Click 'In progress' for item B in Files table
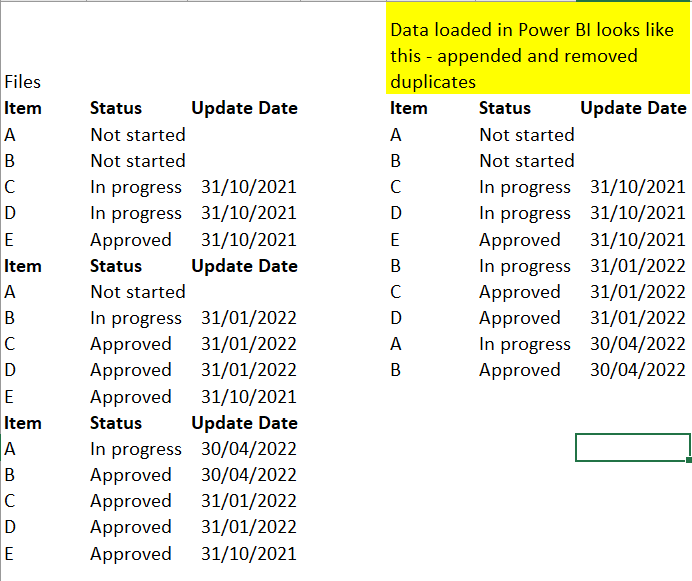692x581 pixels. click(x=136, y=318)
